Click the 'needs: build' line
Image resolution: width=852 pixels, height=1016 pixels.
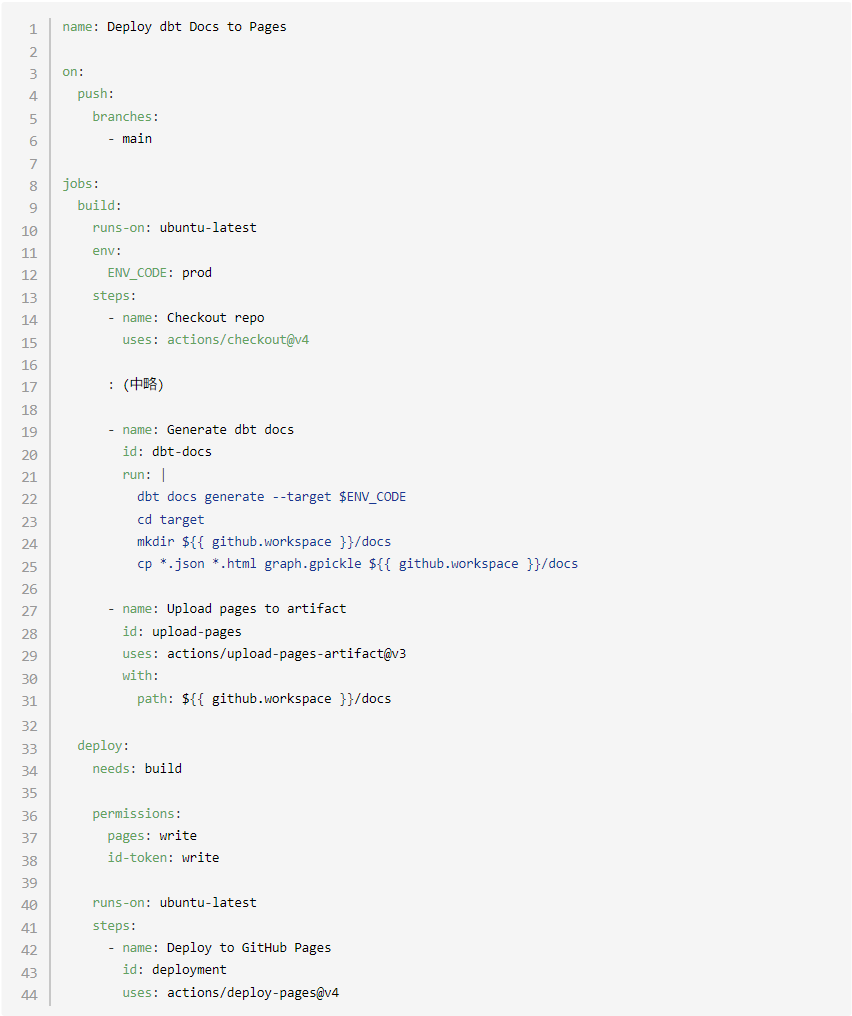coord(137,769)
